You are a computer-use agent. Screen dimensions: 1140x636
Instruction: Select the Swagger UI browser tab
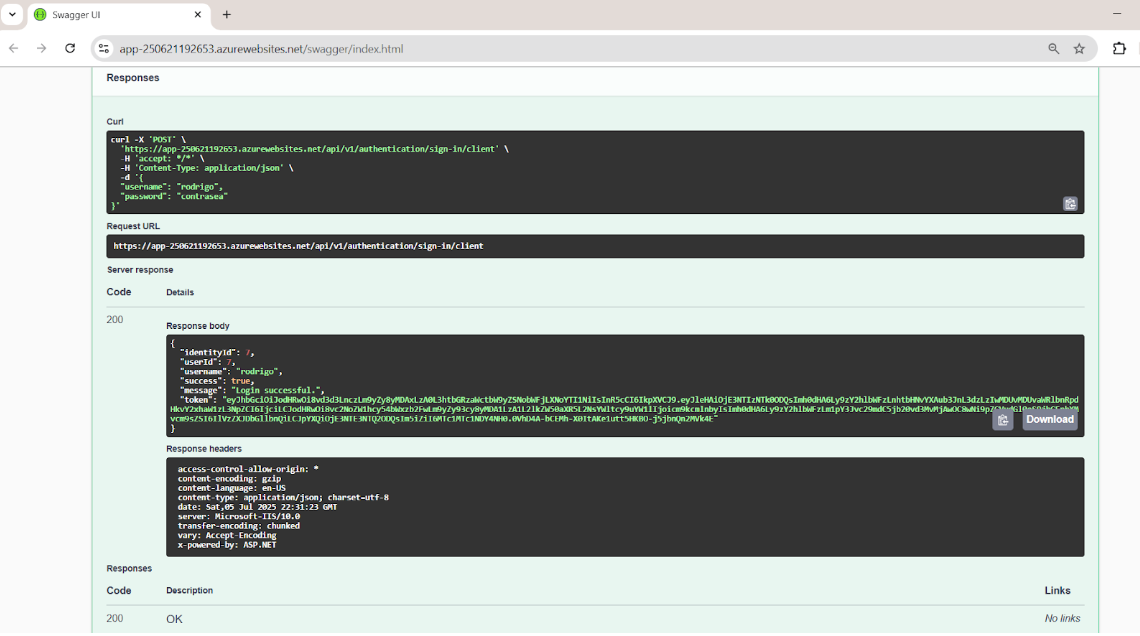[119, 15]
